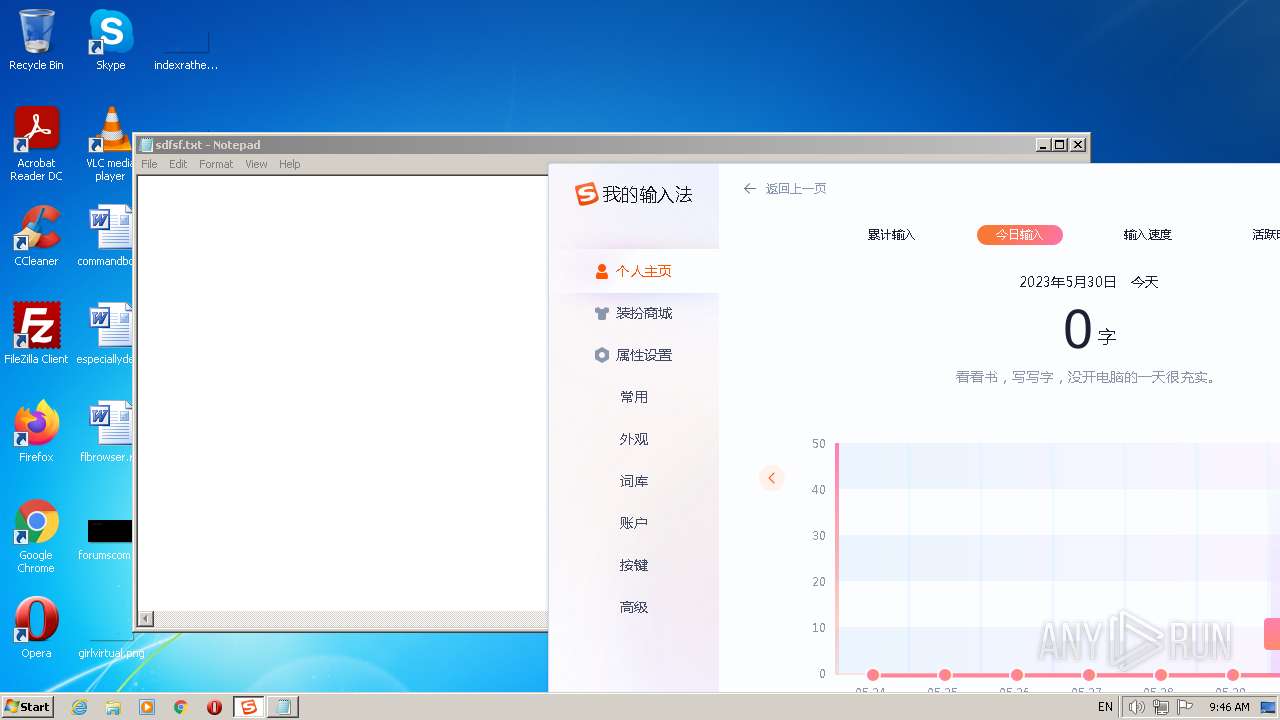Image resolution: width=1280 pixels, height=720 pixels.
Task: Go to the 账户 settings section
Action: tap(634, 523)
